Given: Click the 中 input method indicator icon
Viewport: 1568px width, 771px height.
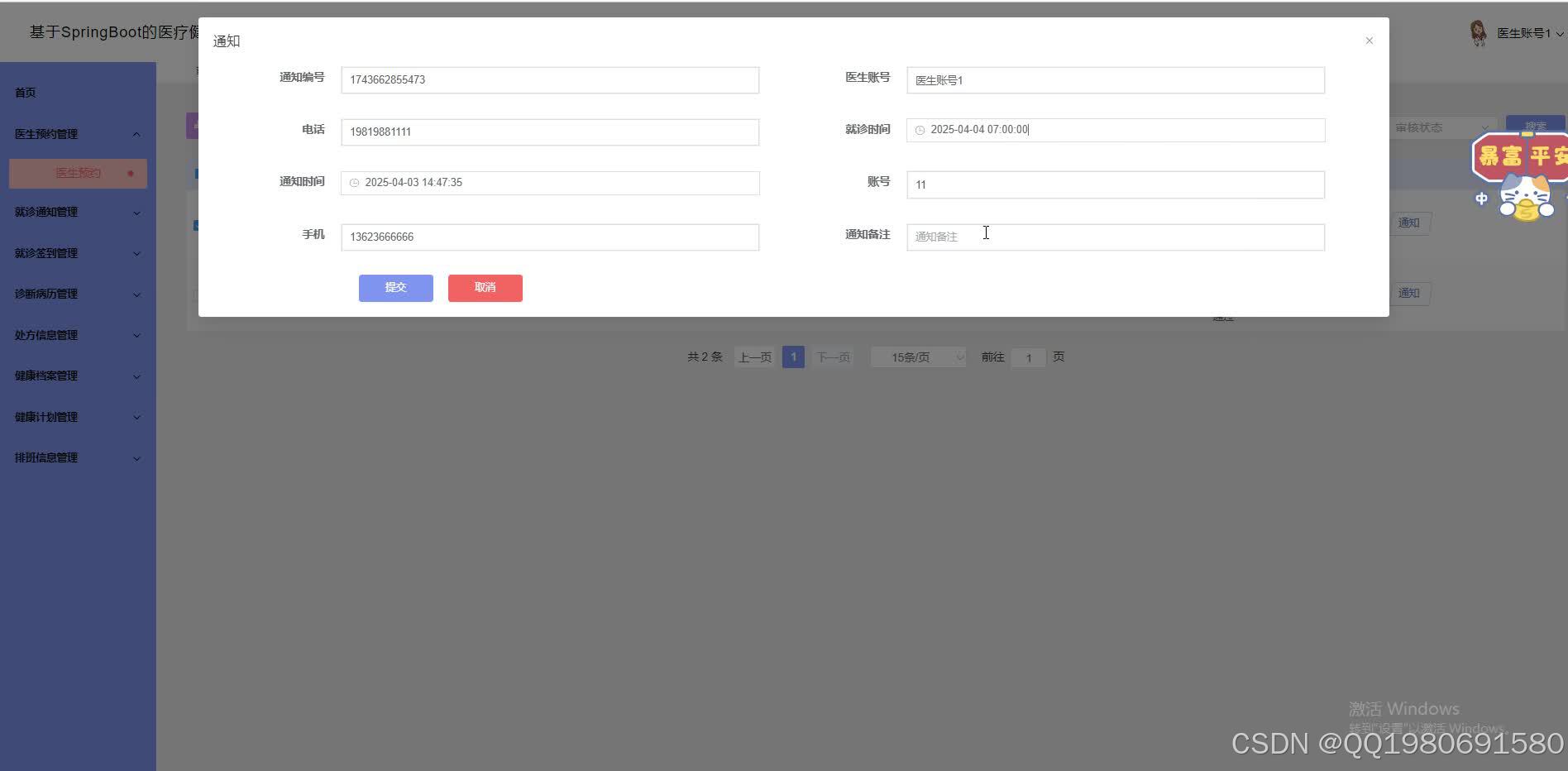Looking at the screenshot, I should 1481,199.
